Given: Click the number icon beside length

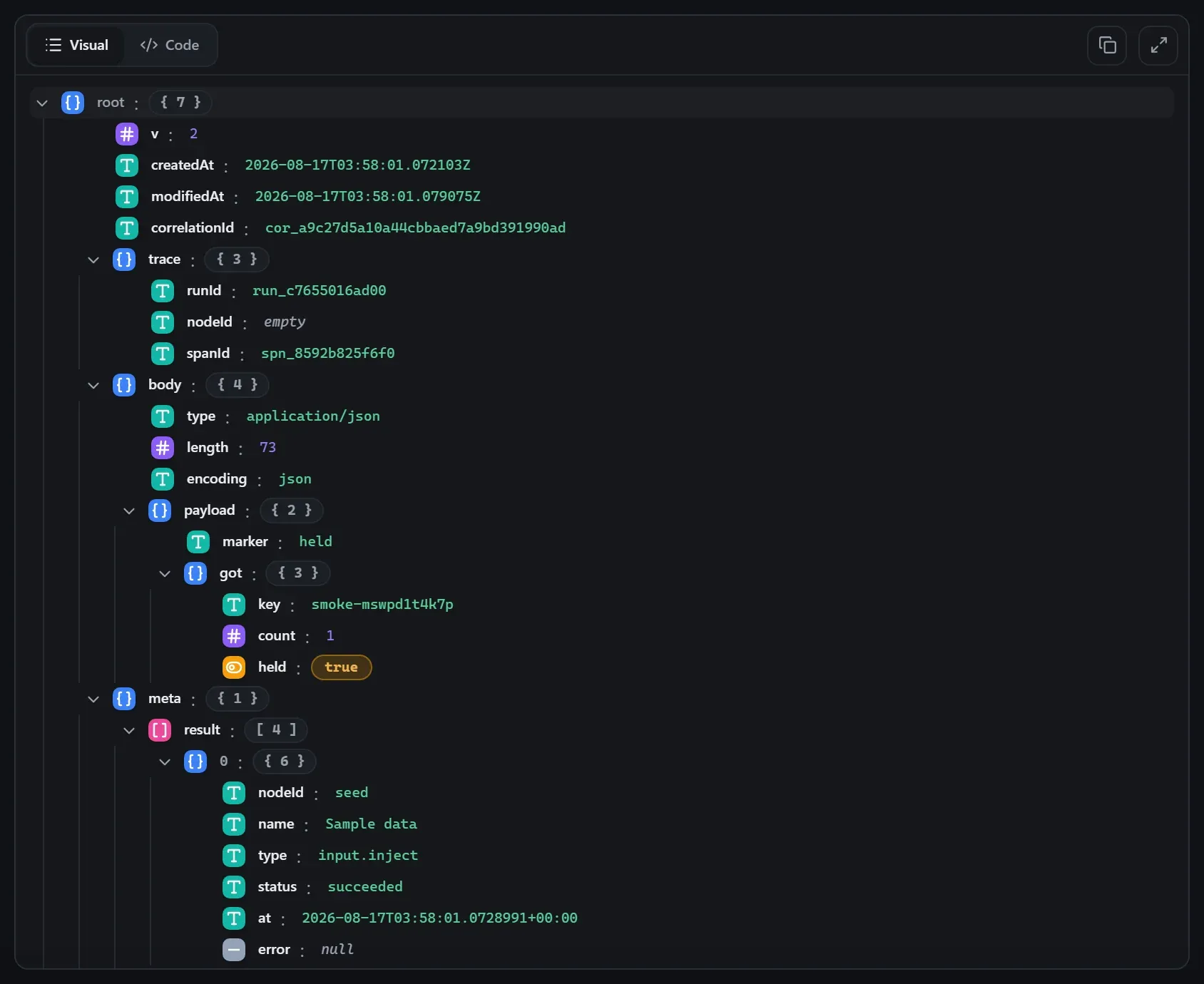Looking at the screenshot, I should 163,448.
